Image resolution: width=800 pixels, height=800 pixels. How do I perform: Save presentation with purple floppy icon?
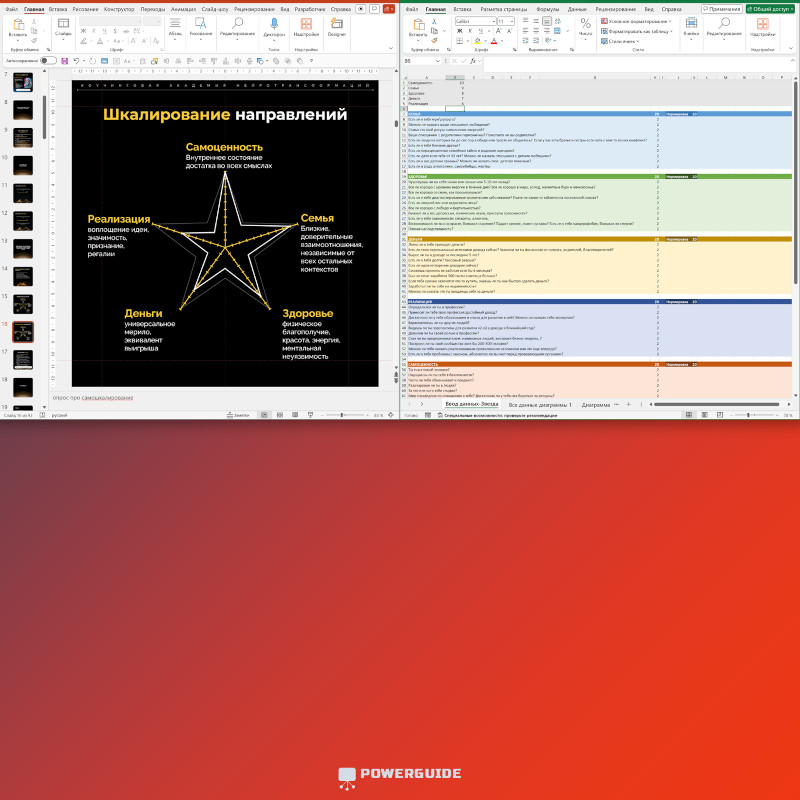[x=64, y=61]
